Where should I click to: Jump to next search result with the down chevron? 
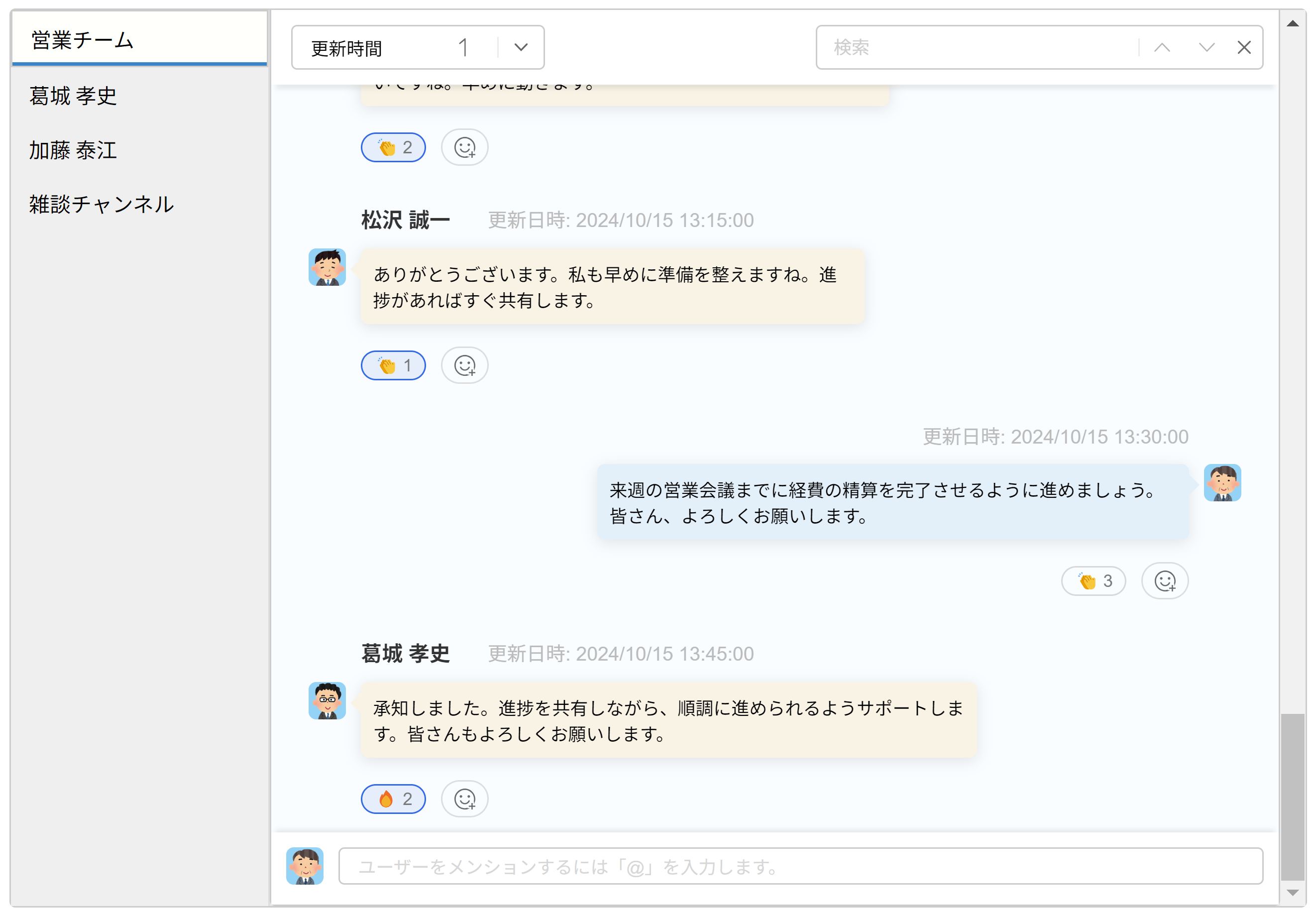[x=1206, y=48]
